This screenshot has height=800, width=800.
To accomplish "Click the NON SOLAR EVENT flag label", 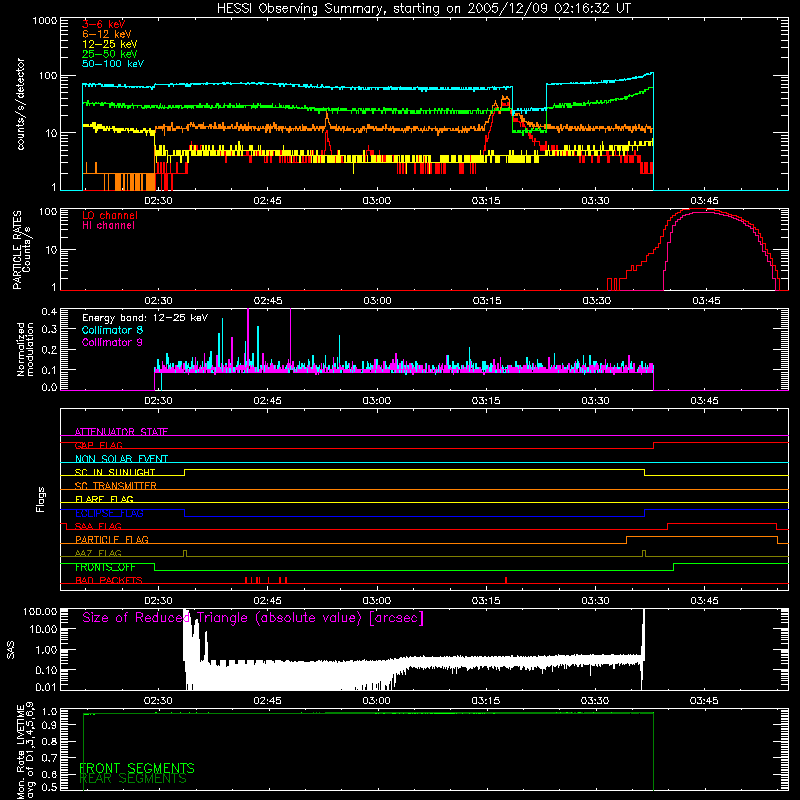I will click(x=121, y=459).
